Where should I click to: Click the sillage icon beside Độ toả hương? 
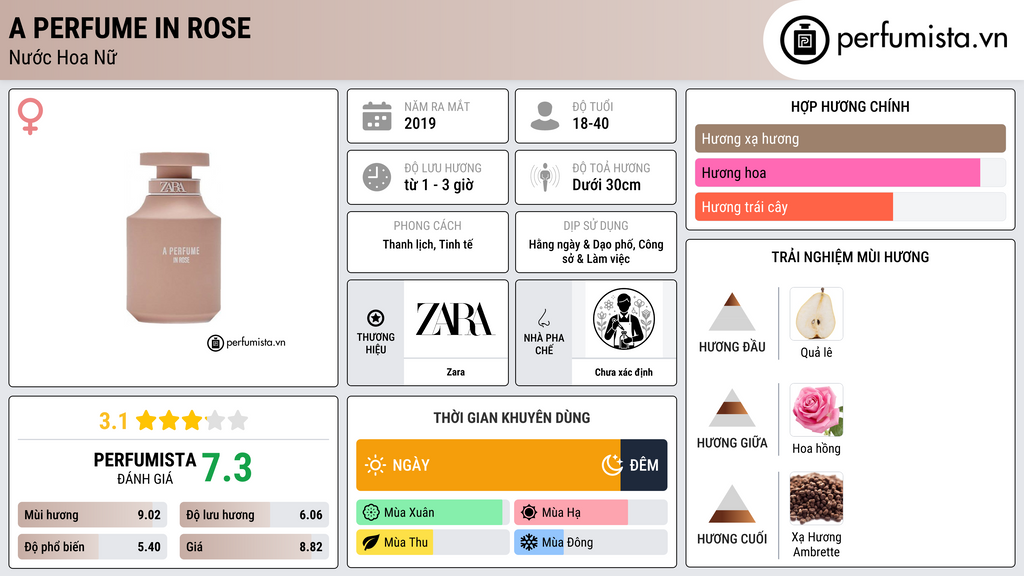[545, 177]
